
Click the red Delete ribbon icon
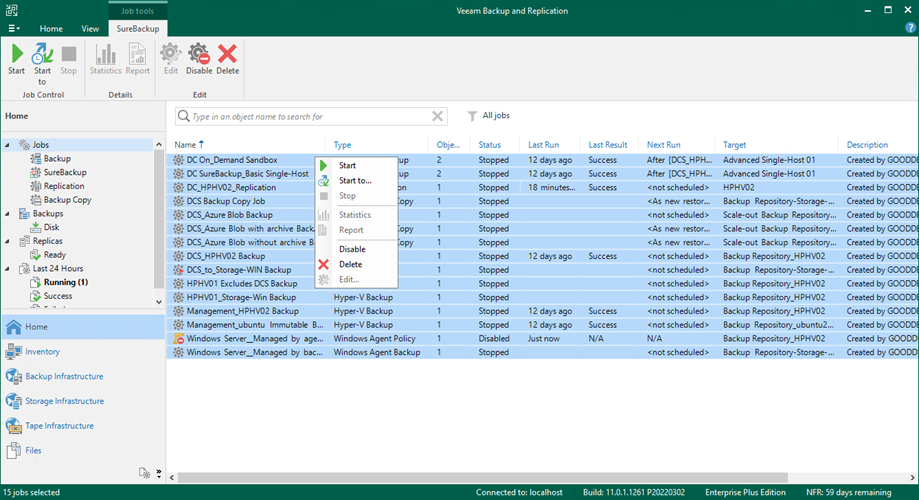tap(227, 54)
